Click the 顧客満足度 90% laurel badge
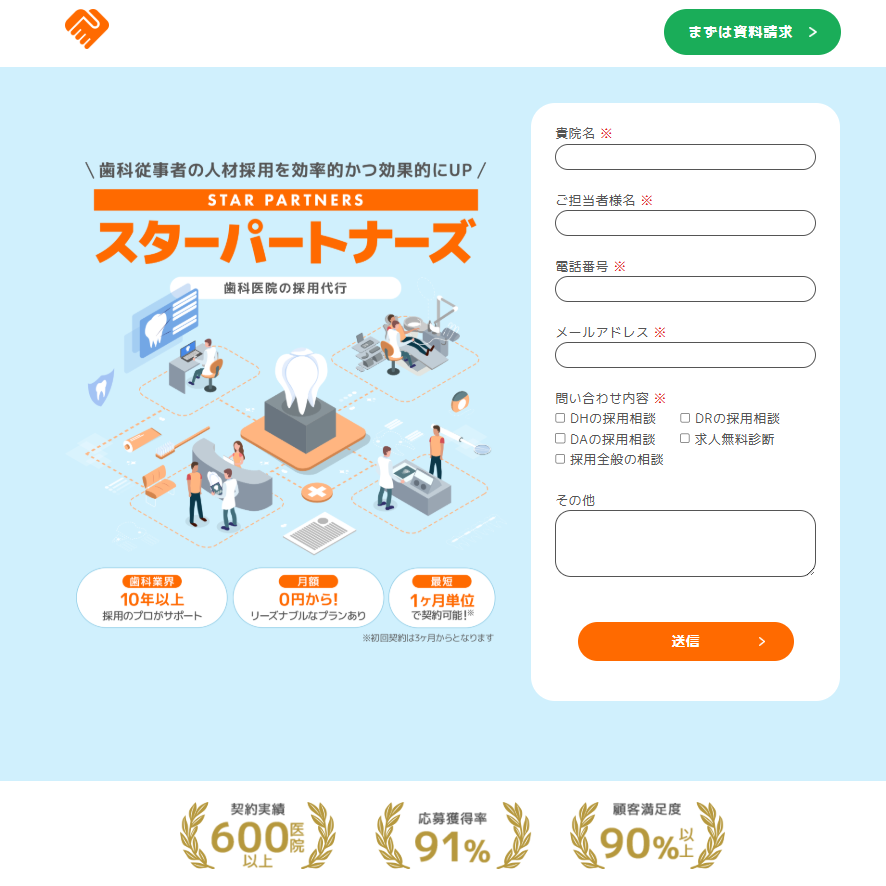Image resolution: width=886 pixels, height=886 pixels. tap(648, 836)
